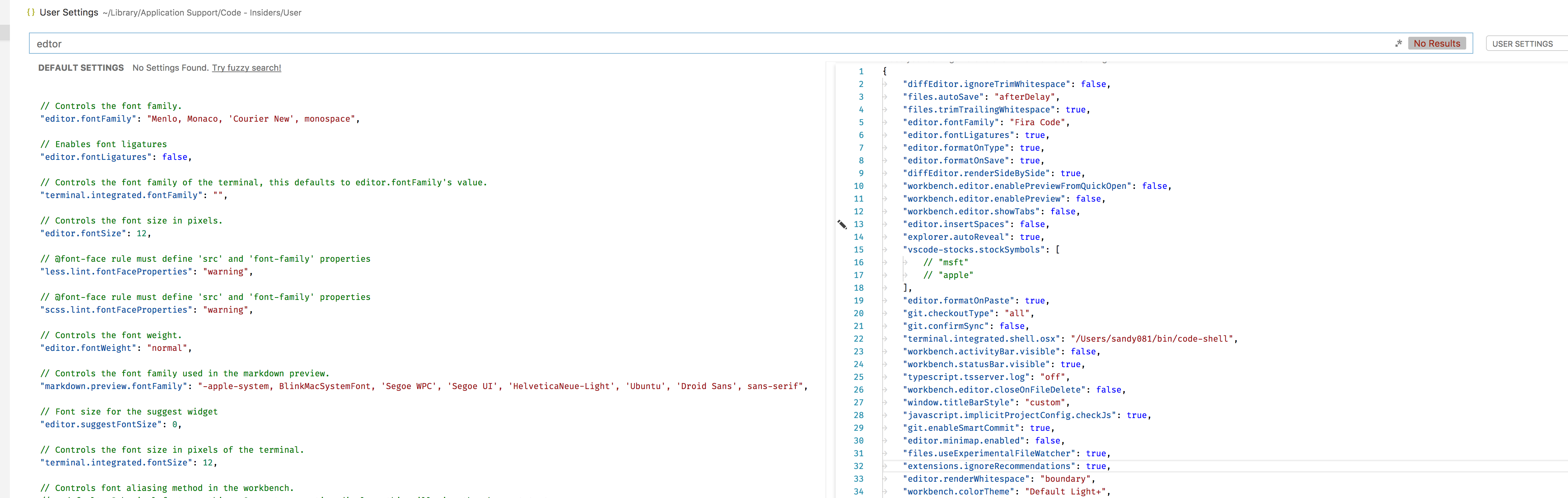The image size is (1568, 498).
Task: Click the commented "apple" line
Action: coord(948,275)
